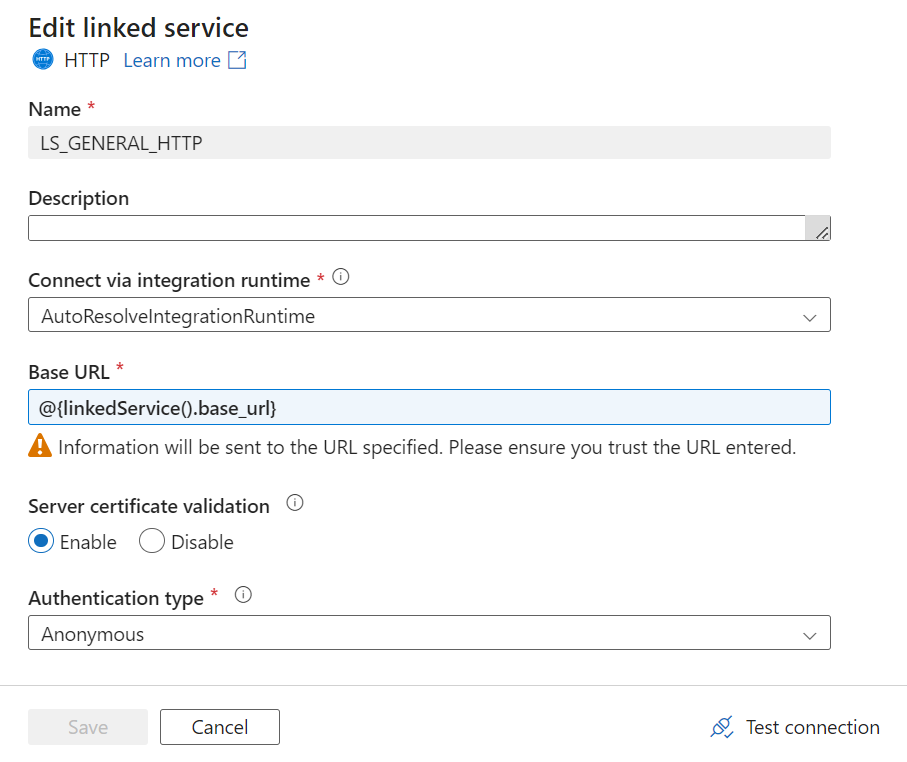Select the Disable radio button
The height and width of the screenshot is (762, 907).
pyautogui.click(x=152, y=541)
